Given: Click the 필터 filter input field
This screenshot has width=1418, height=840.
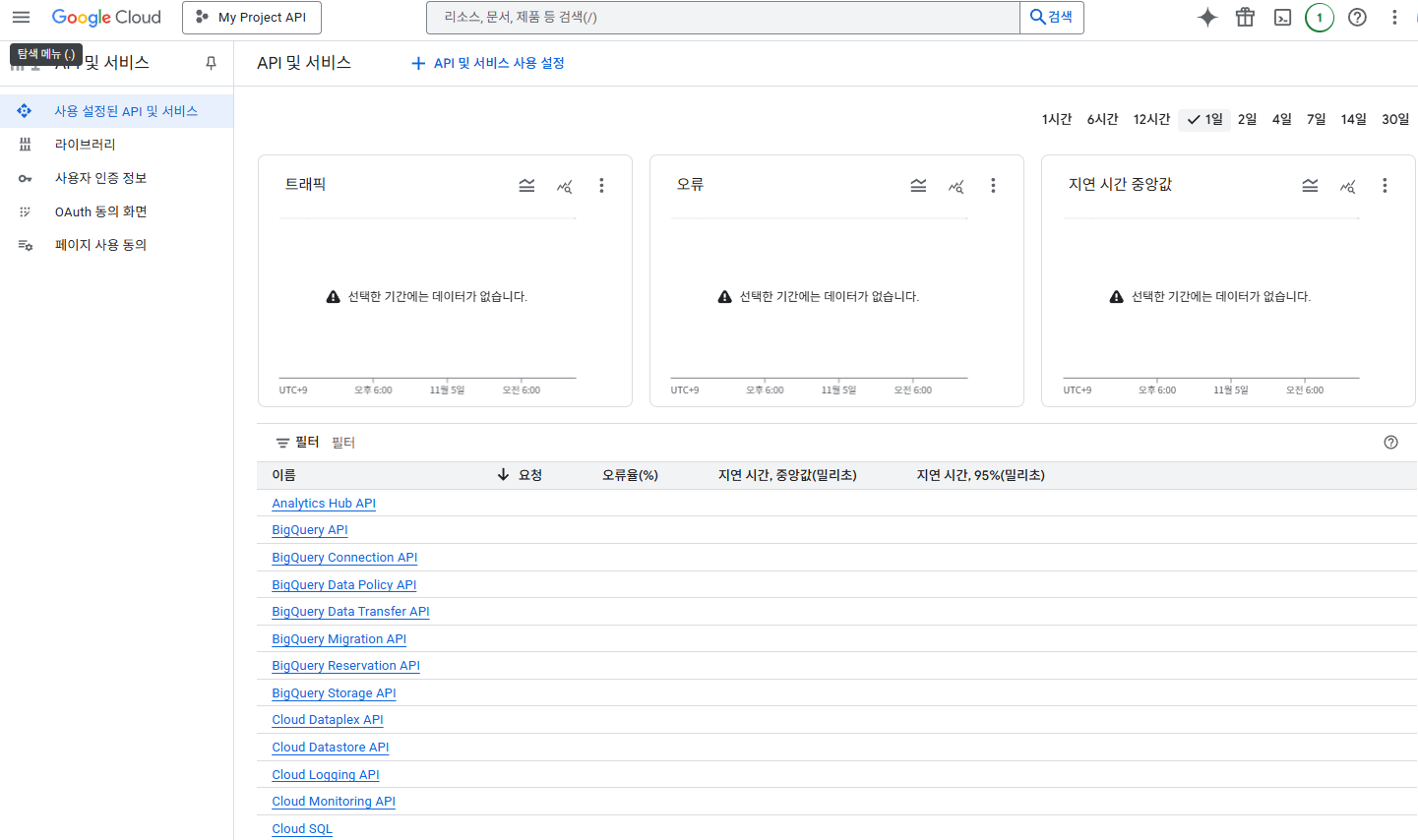Looking at the screenshot, I should coord(846,443).
